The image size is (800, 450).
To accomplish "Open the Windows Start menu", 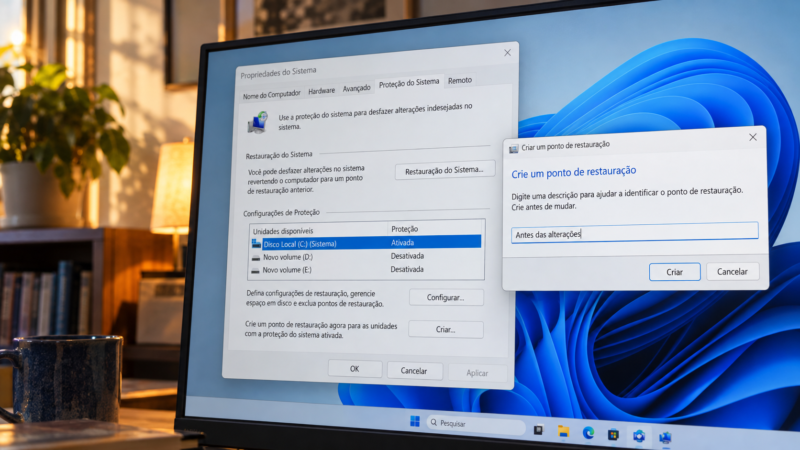I will pyautogui.click(x=415, y=421).
